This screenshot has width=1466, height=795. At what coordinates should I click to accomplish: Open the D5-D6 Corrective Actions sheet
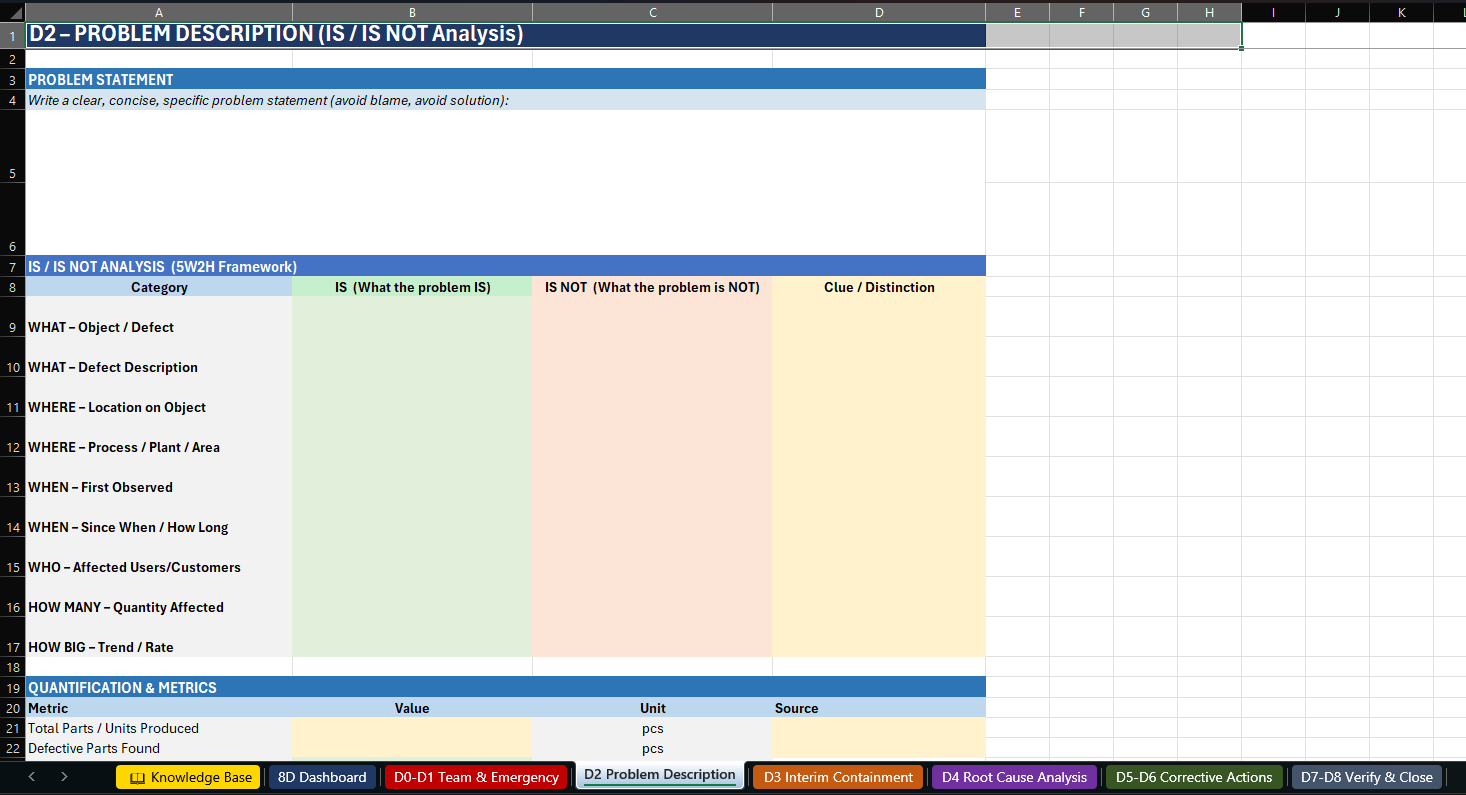tap(1193, 776)
